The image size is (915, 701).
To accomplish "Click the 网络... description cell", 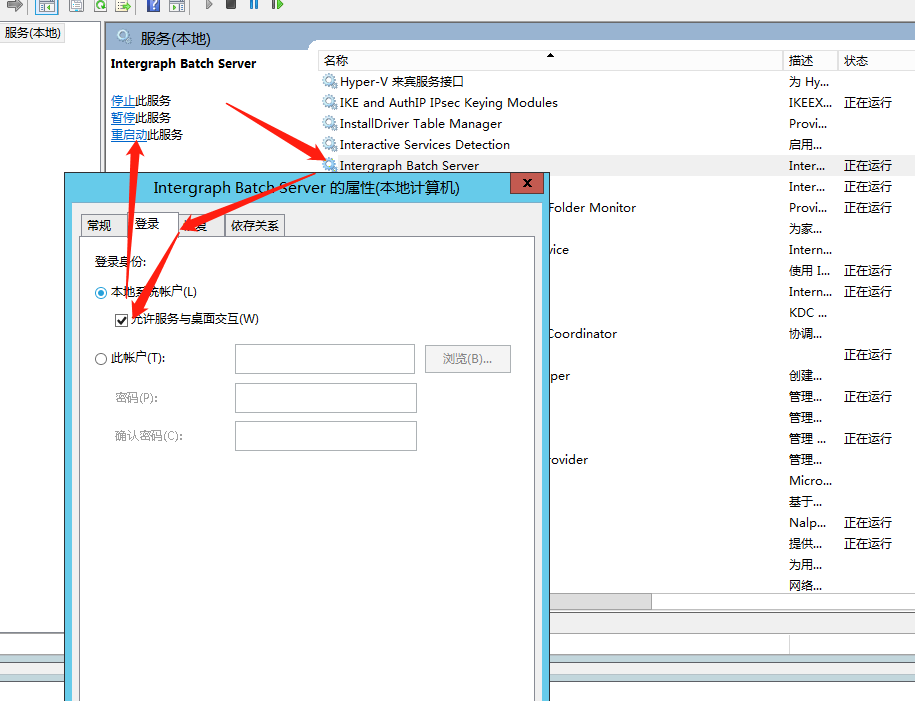I will point(805,586).
